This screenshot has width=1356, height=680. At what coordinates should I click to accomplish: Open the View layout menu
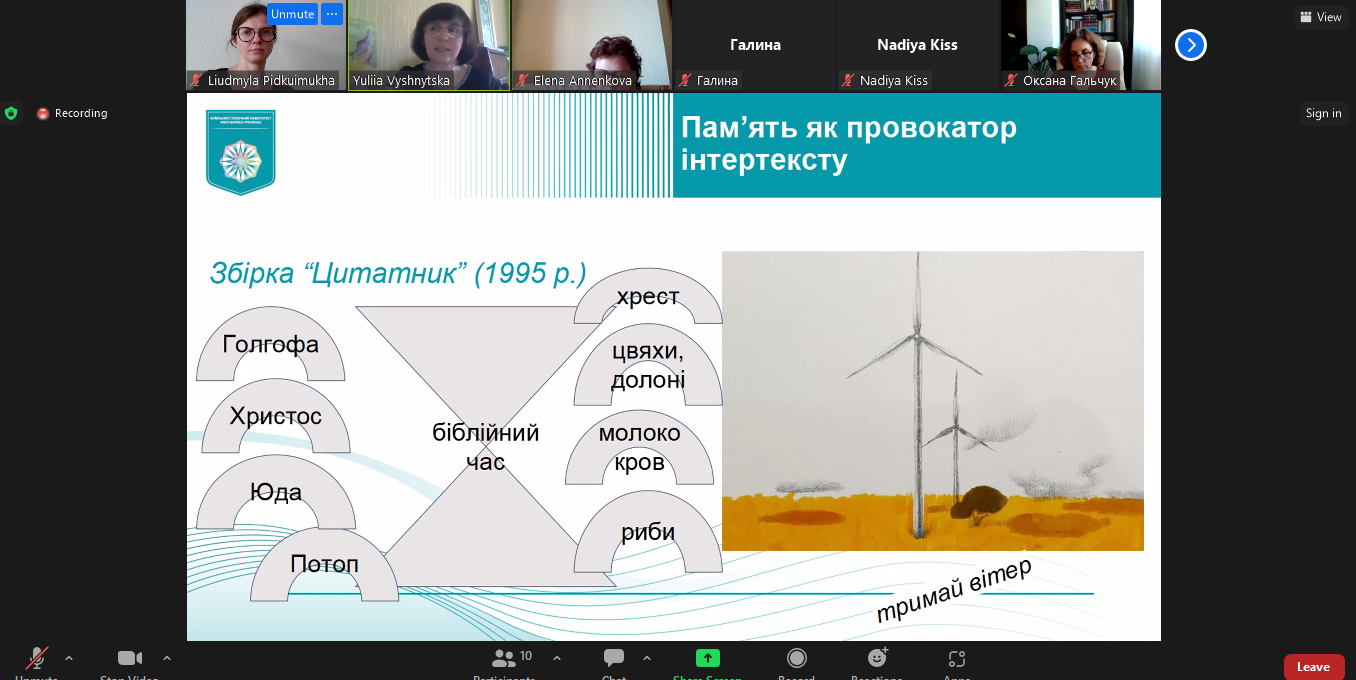1320,17
